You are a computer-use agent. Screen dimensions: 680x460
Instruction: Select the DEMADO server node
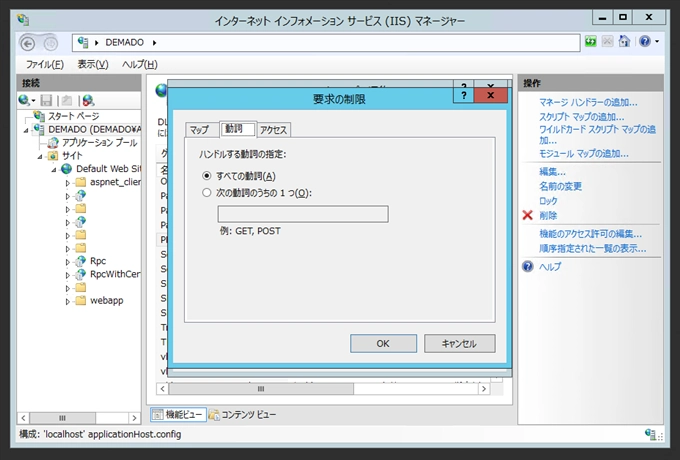[x=95, y=129]
